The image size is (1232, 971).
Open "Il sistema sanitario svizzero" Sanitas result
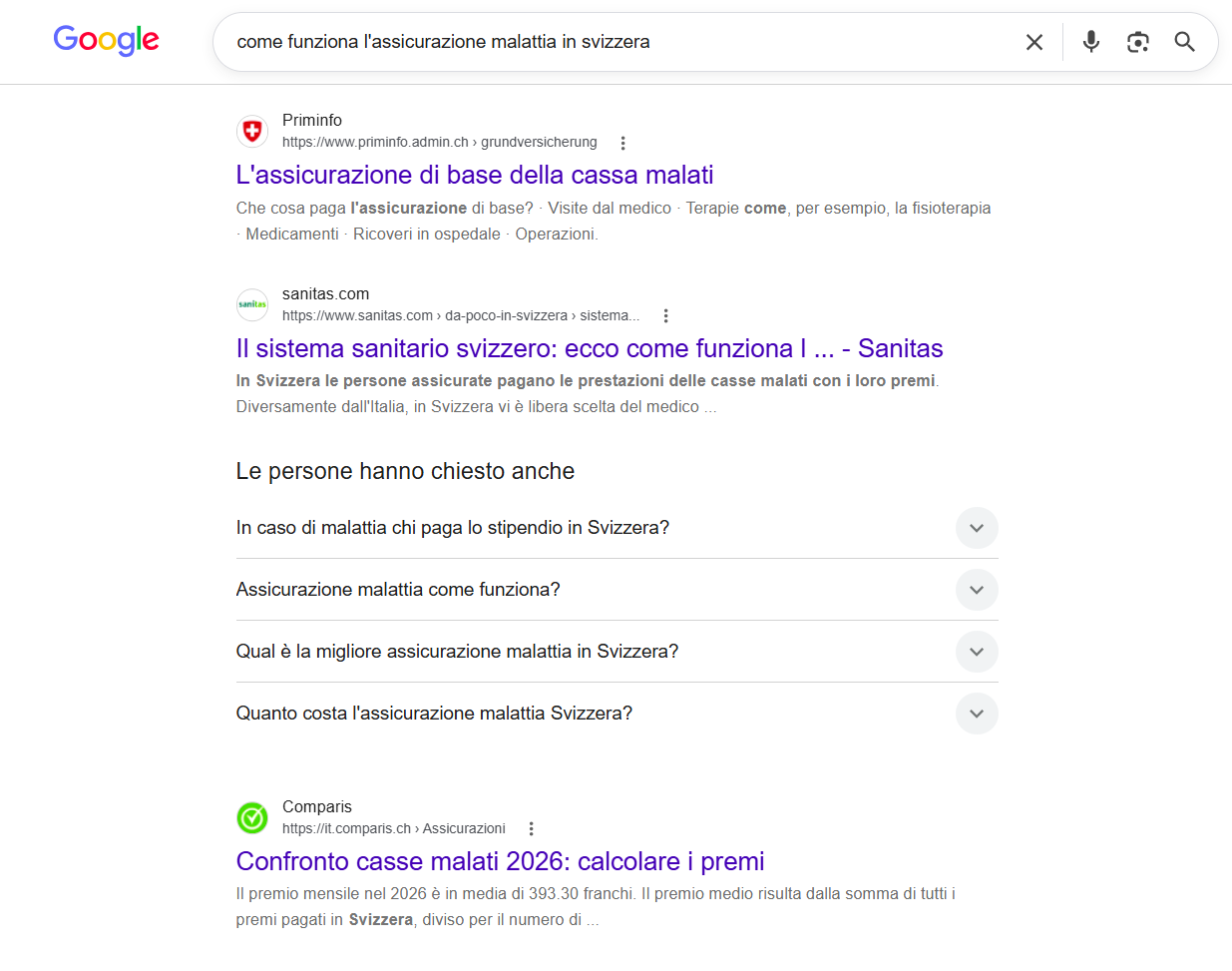(x=590, y=348)
